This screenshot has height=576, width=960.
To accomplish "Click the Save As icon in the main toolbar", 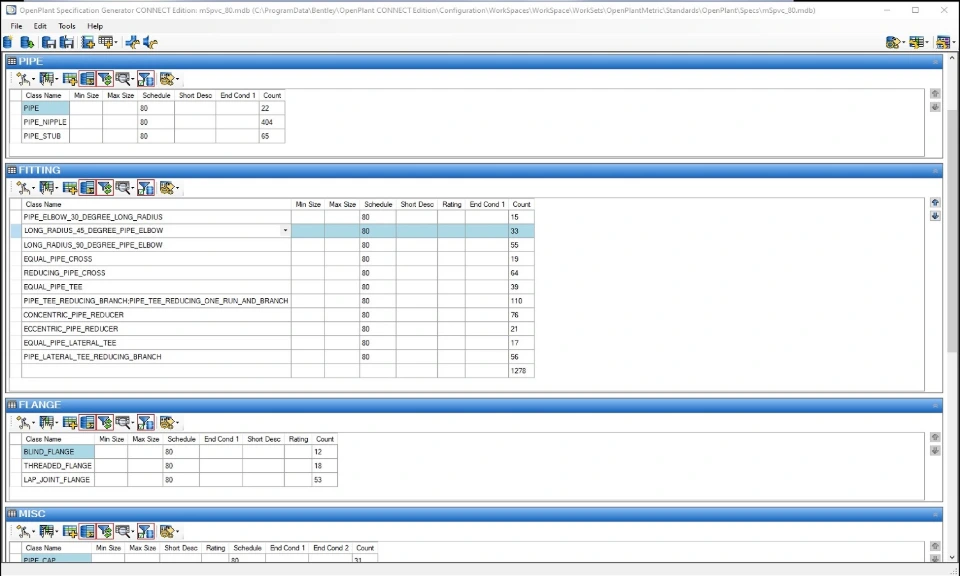I will point(67,42).
